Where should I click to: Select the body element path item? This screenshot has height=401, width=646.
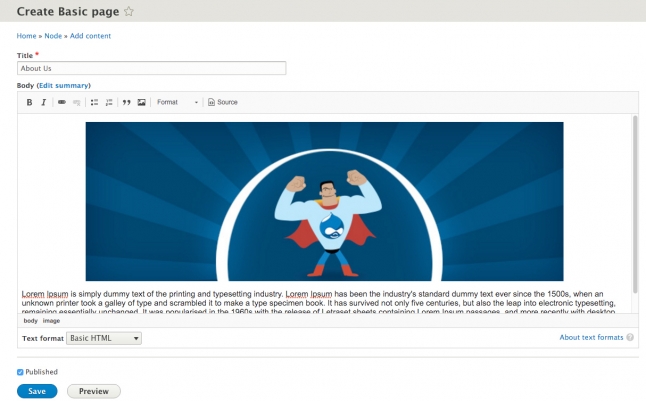click(x=30, y=321)
